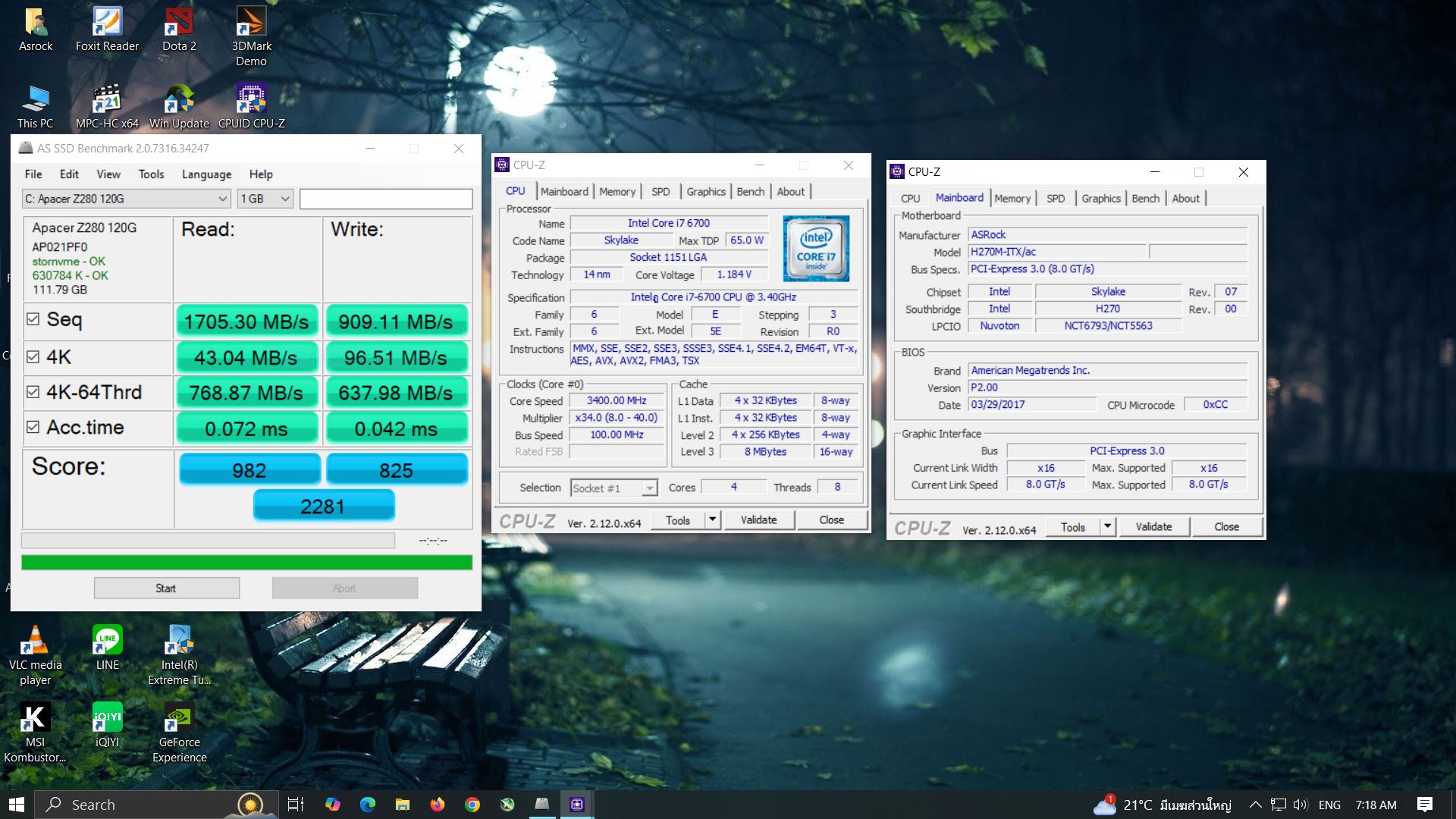The height and width of the screenshot is (819, 1456).
Task: Click total score 2281
Action: (x=323, y=506)
